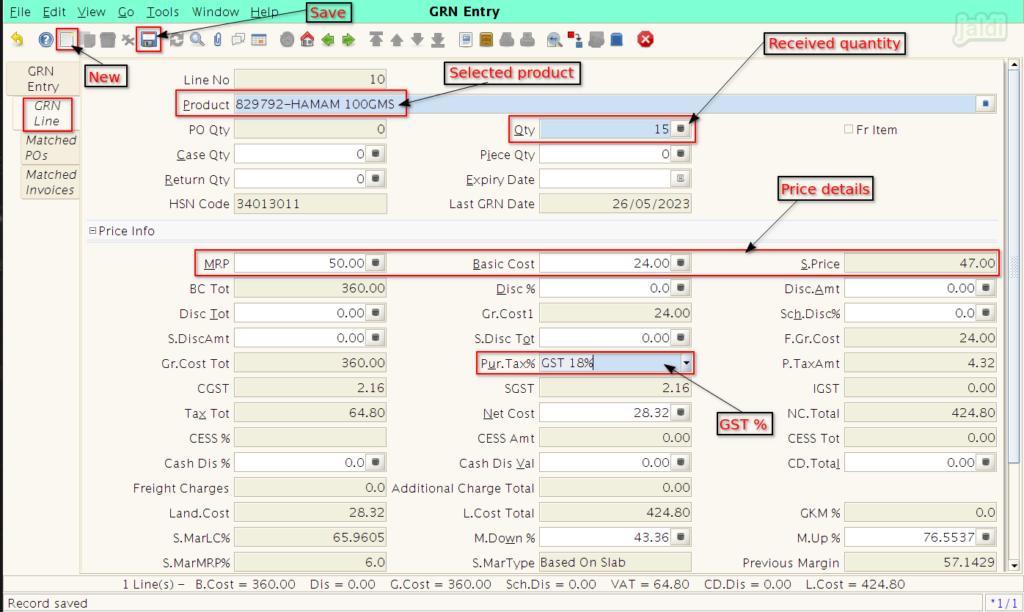Open calendar picker for Expiry Date
Viewport: 1024px width, 612px height.
click(680, 178)
